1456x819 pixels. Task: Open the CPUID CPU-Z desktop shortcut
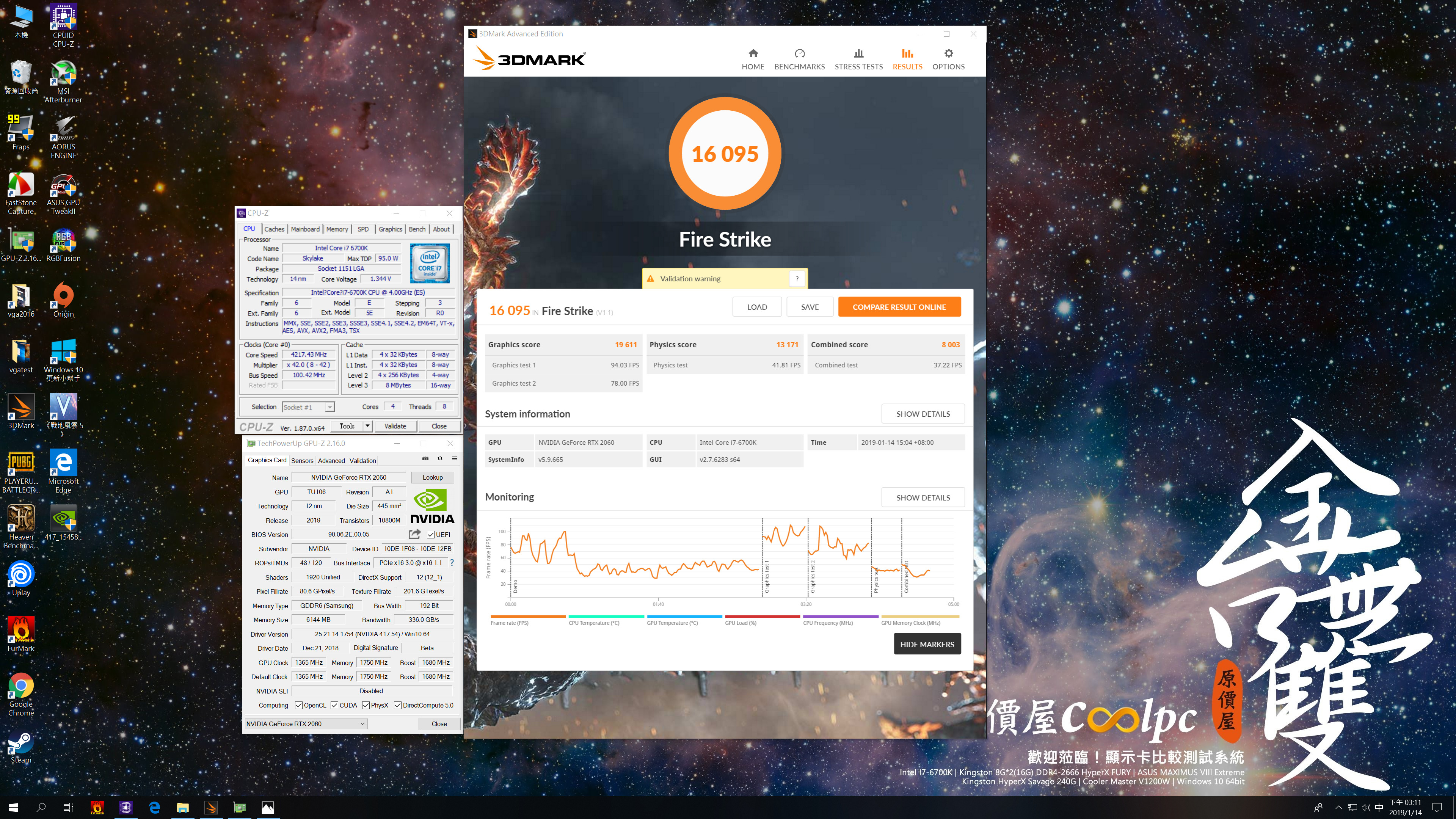tap(63, 25)
